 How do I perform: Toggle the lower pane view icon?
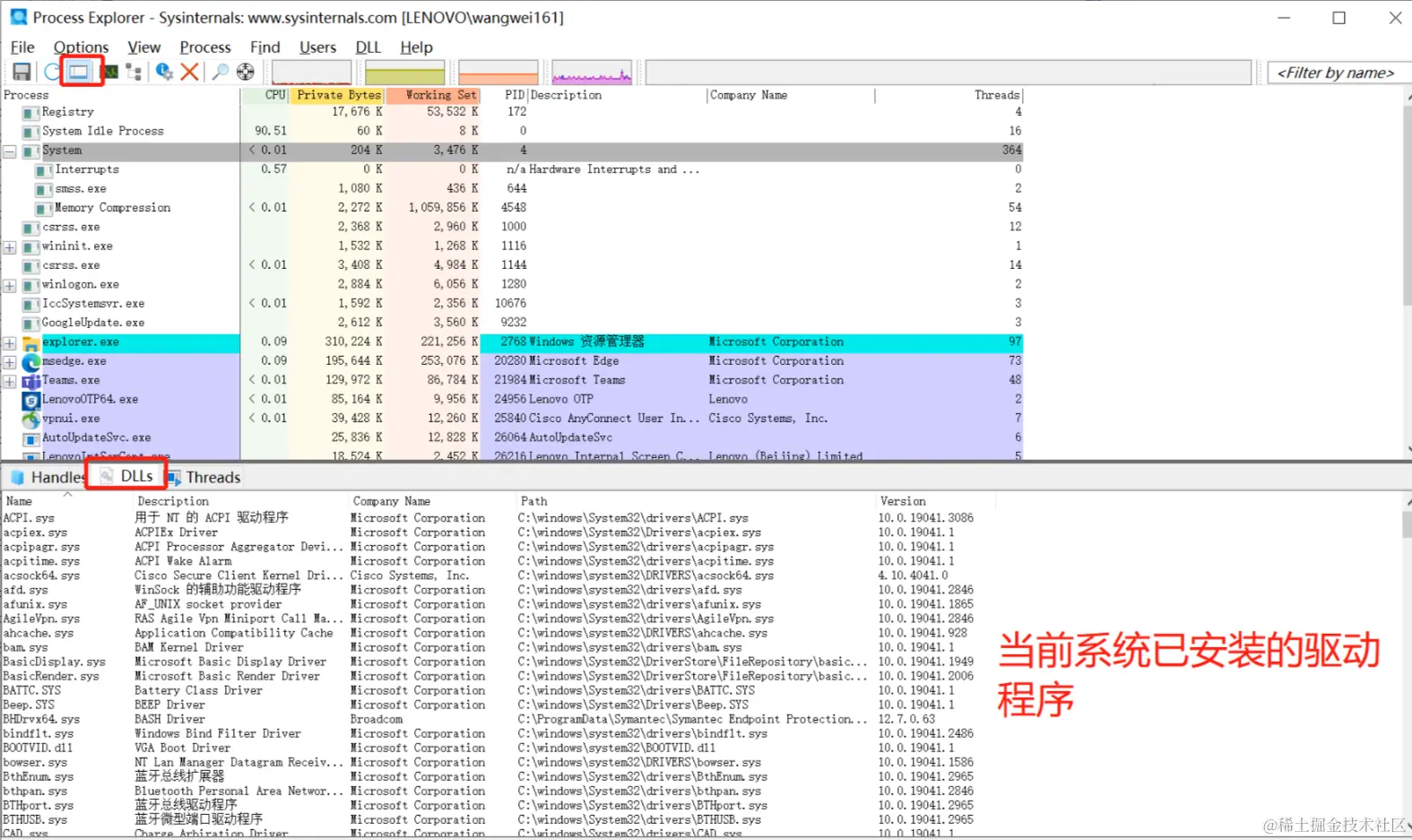click(x=80, y=72)
